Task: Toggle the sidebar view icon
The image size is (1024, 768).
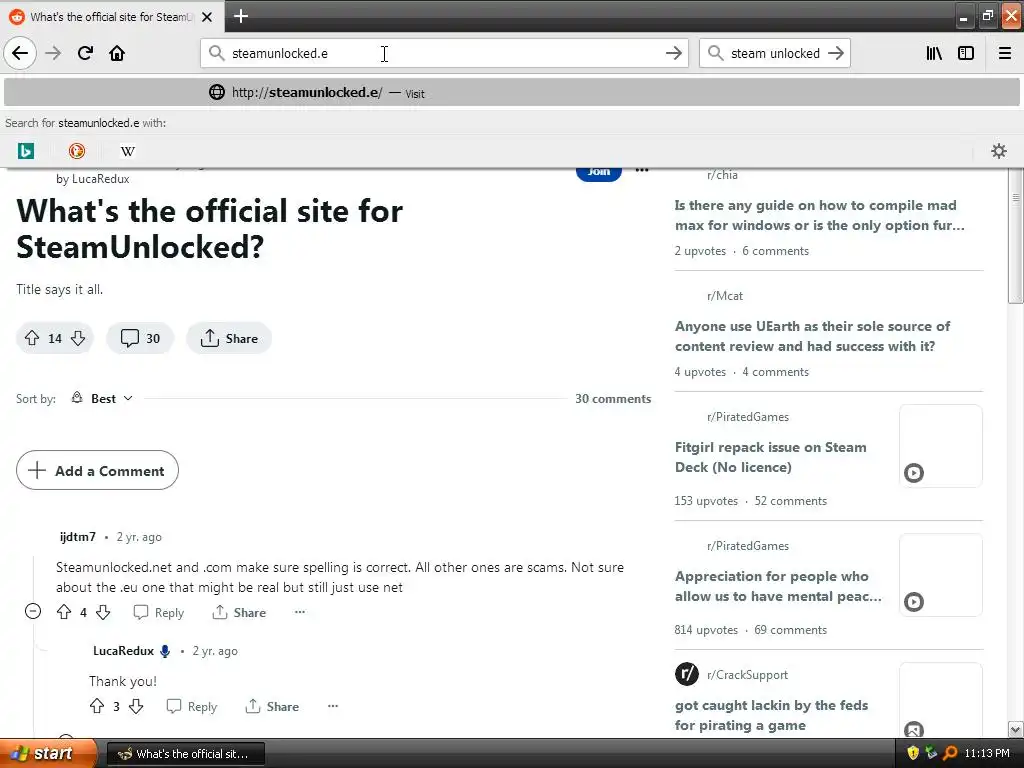Action: coord(966,53)
